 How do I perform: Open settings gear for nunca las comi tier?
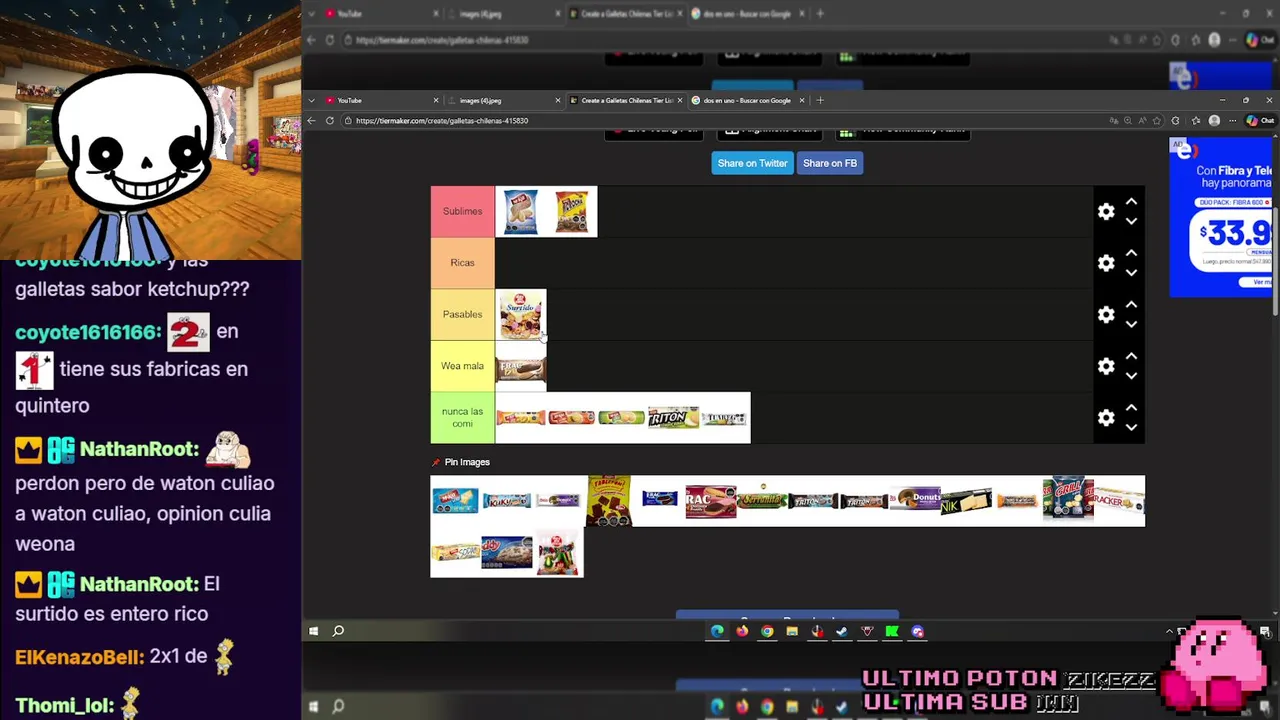pyautogui.click(x=1106, y=418)
